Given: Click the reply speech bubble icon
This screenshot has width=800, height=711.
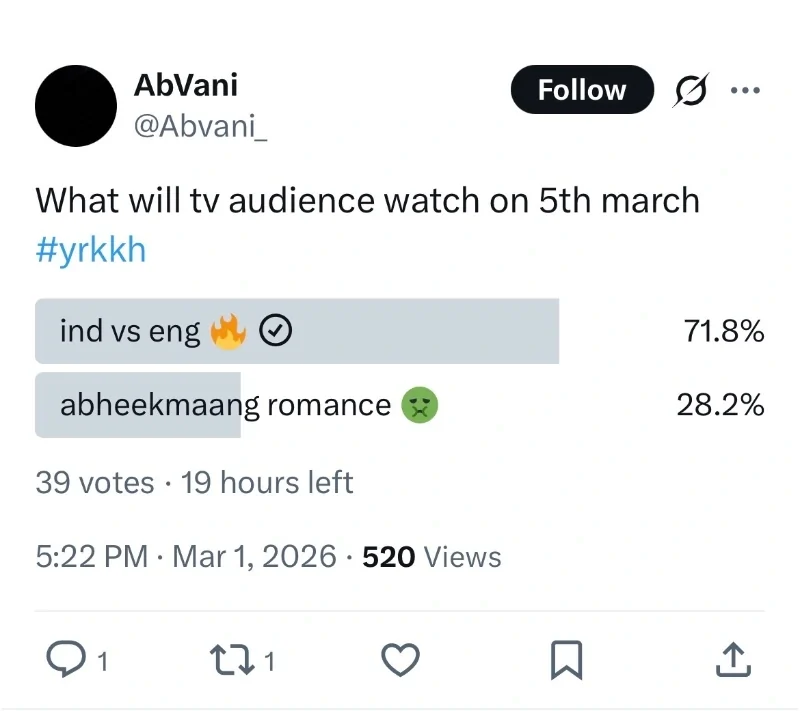Looking at the screenshot, I should pyautogui.click(x=66, y=658).
